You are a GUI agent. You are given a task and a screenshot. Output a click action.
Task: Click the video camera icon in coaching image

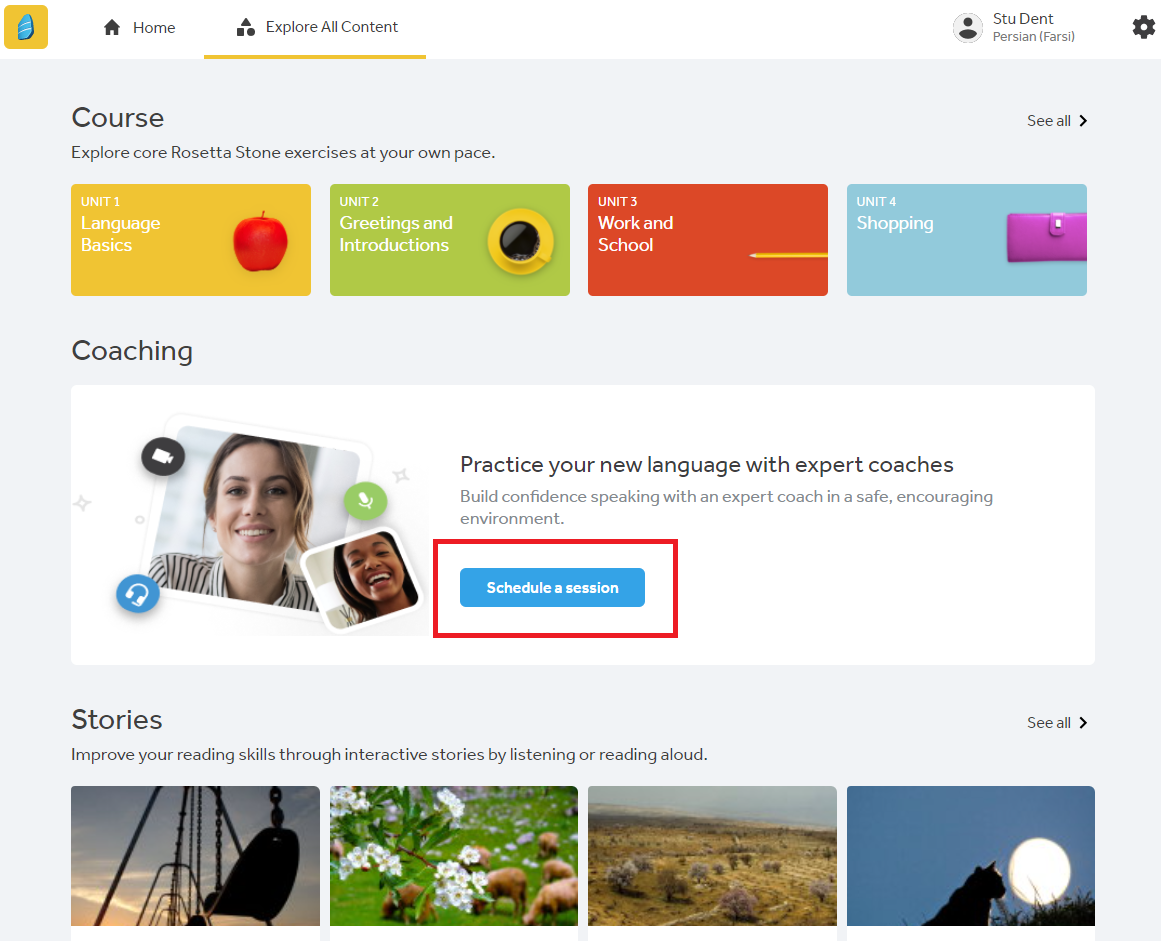pos(163,457)
